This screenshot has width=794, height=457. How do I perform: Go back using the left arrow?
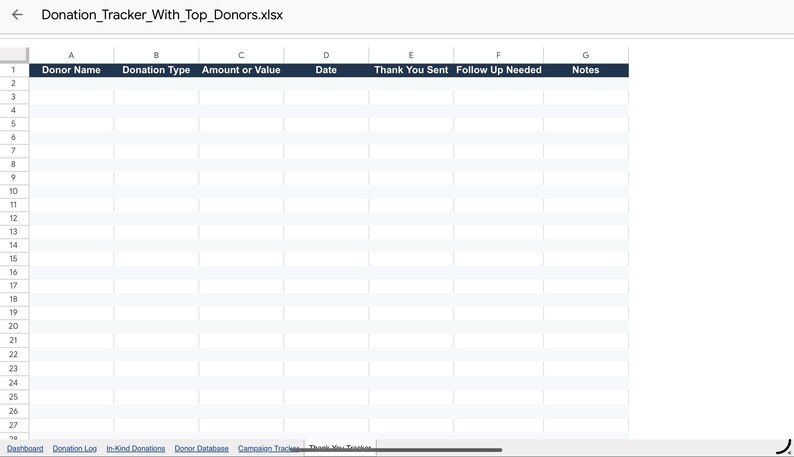click(x=17, y=15)
